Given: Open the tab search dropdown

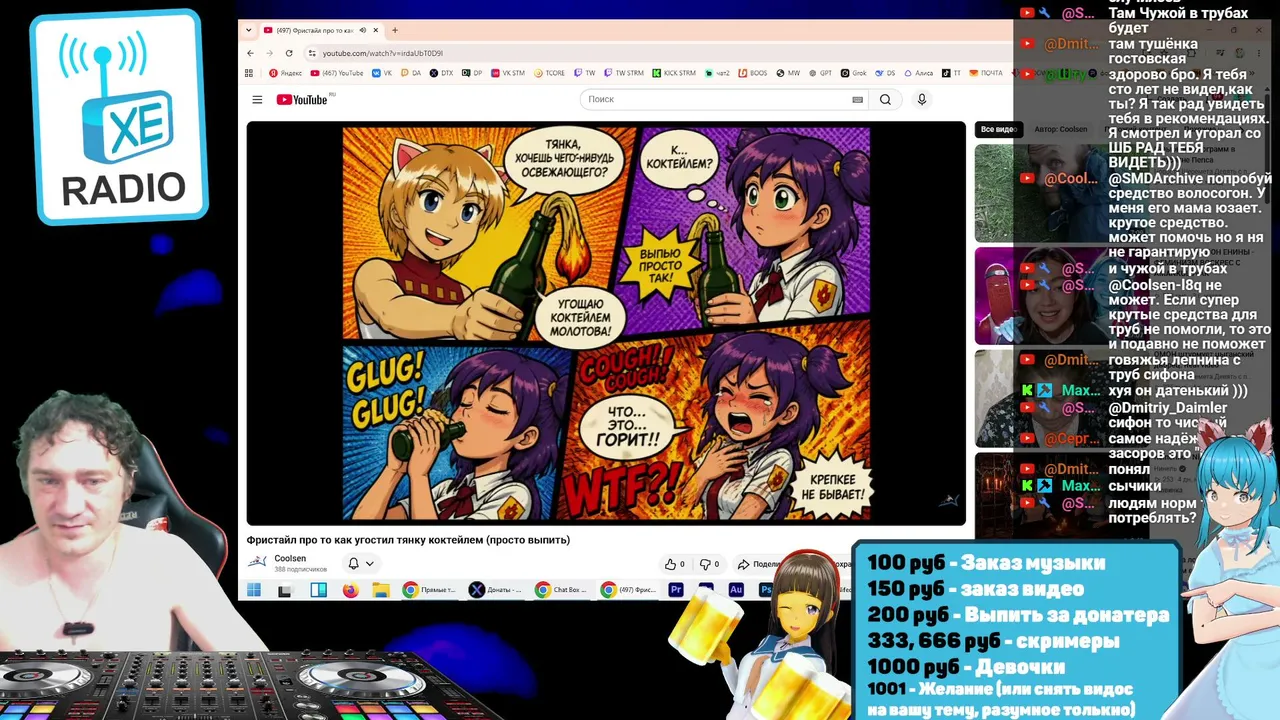Looking at the screenshot, I should [x=249, y=30].
